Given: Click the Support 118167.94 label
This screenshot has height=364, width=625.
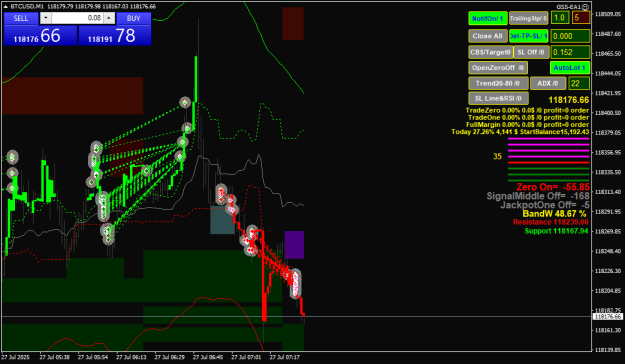Looking at the screenshot, I should point(556,231).
